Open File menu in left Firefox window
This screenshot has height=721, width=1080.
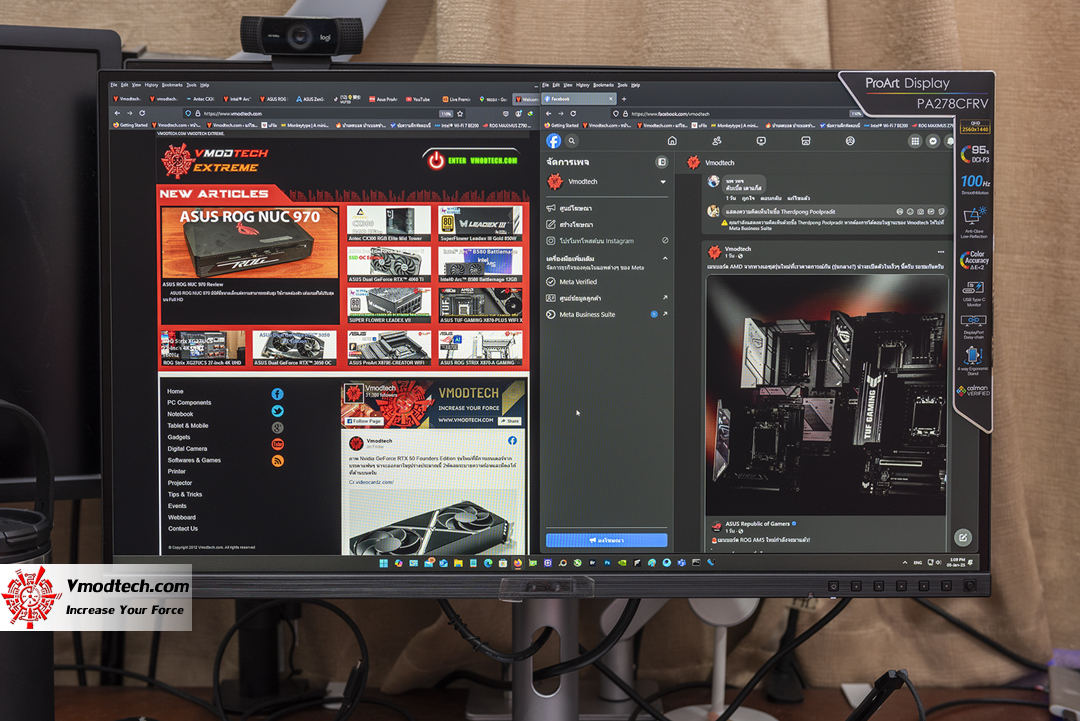[x=114, y=85]
